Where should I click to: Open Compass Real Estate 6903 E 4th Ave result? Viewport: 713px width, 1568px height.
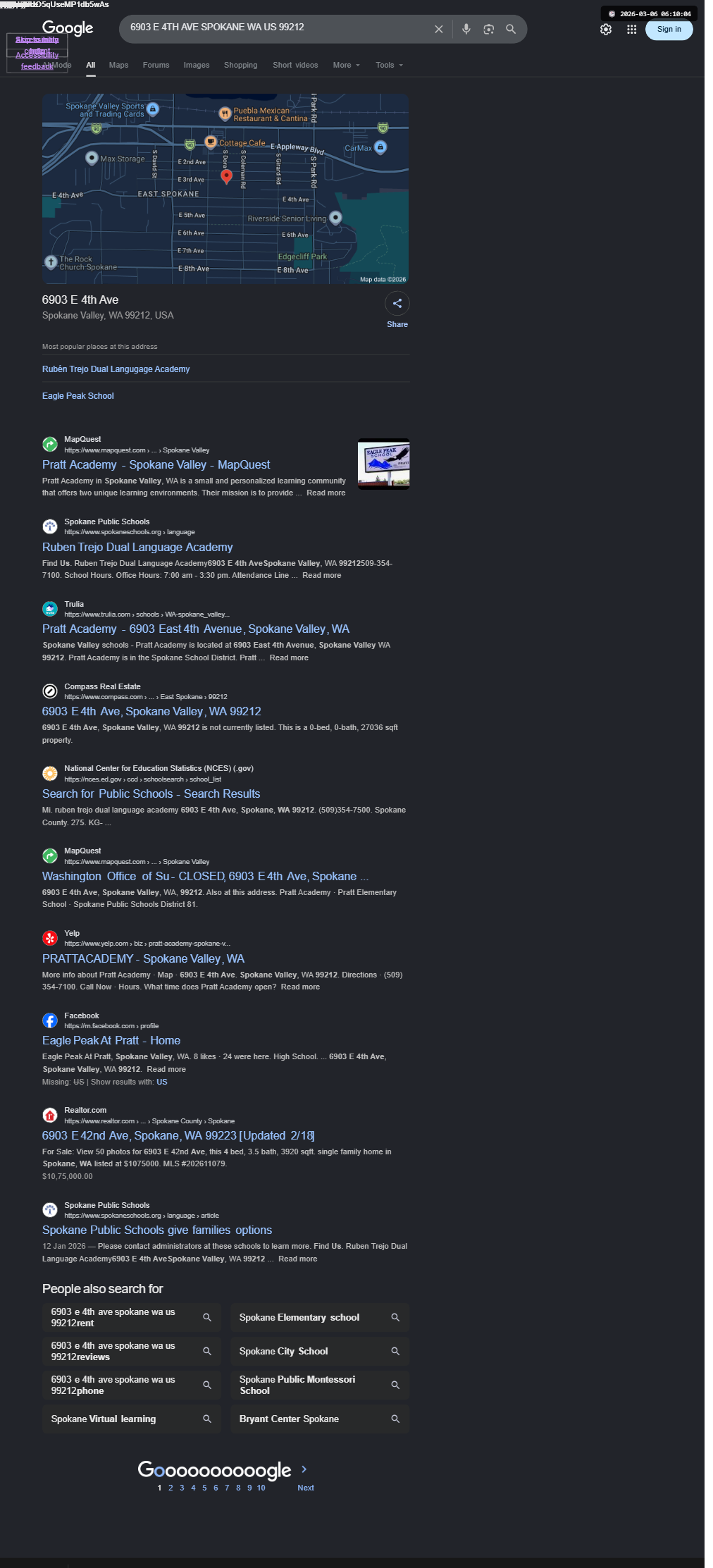[x=151, y=712]
